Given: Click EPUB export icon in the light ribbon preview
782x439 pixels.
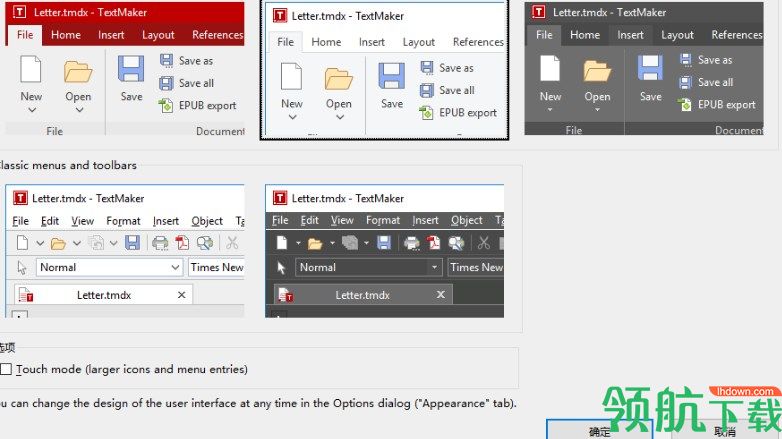Looking at the screenshot, I should point(426,113).
